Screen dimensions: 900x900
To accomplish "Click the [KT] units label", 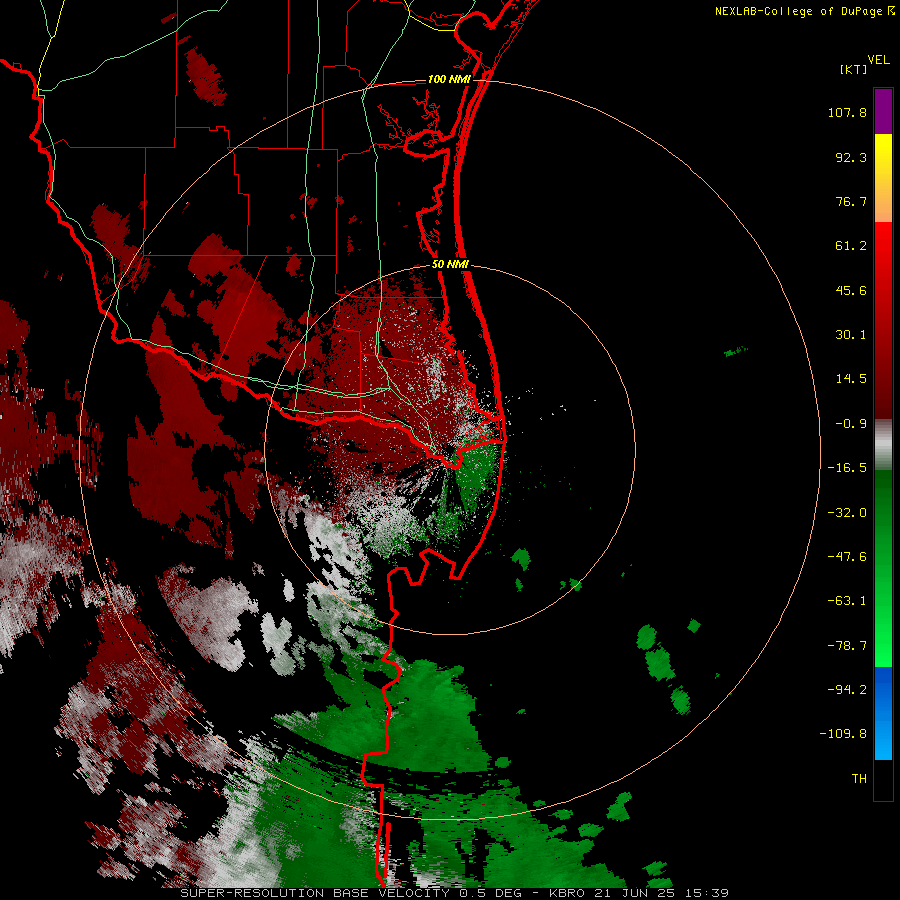I will tap(853, 69).
